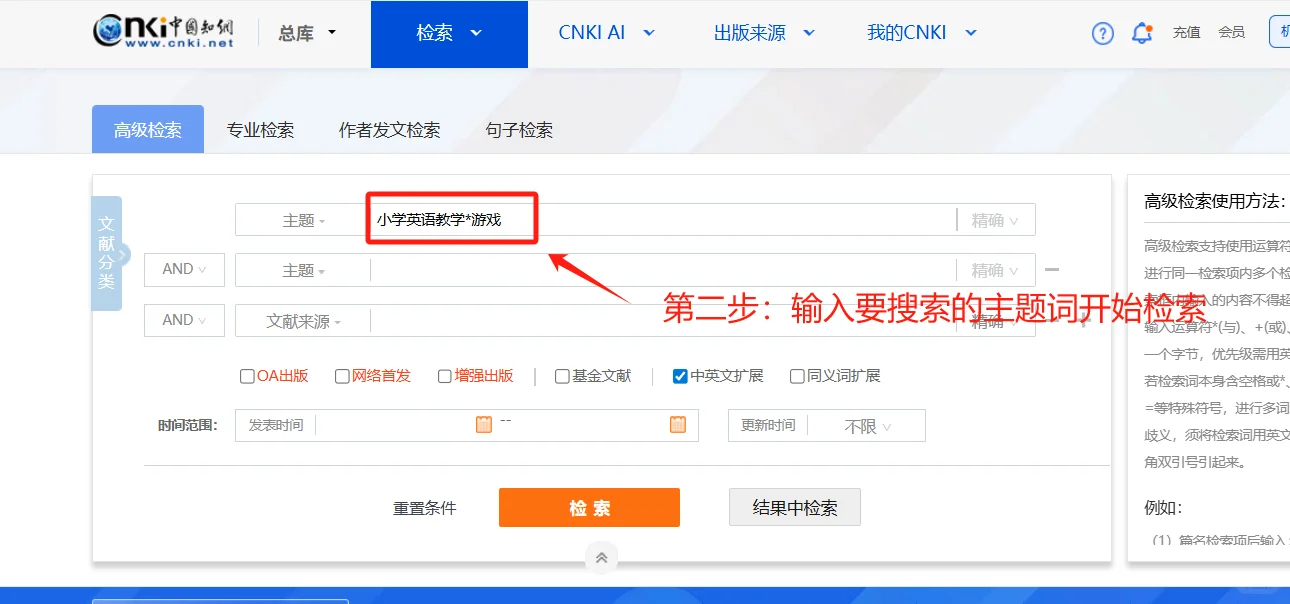Open the 我的CNKI menu

(921, 33)
